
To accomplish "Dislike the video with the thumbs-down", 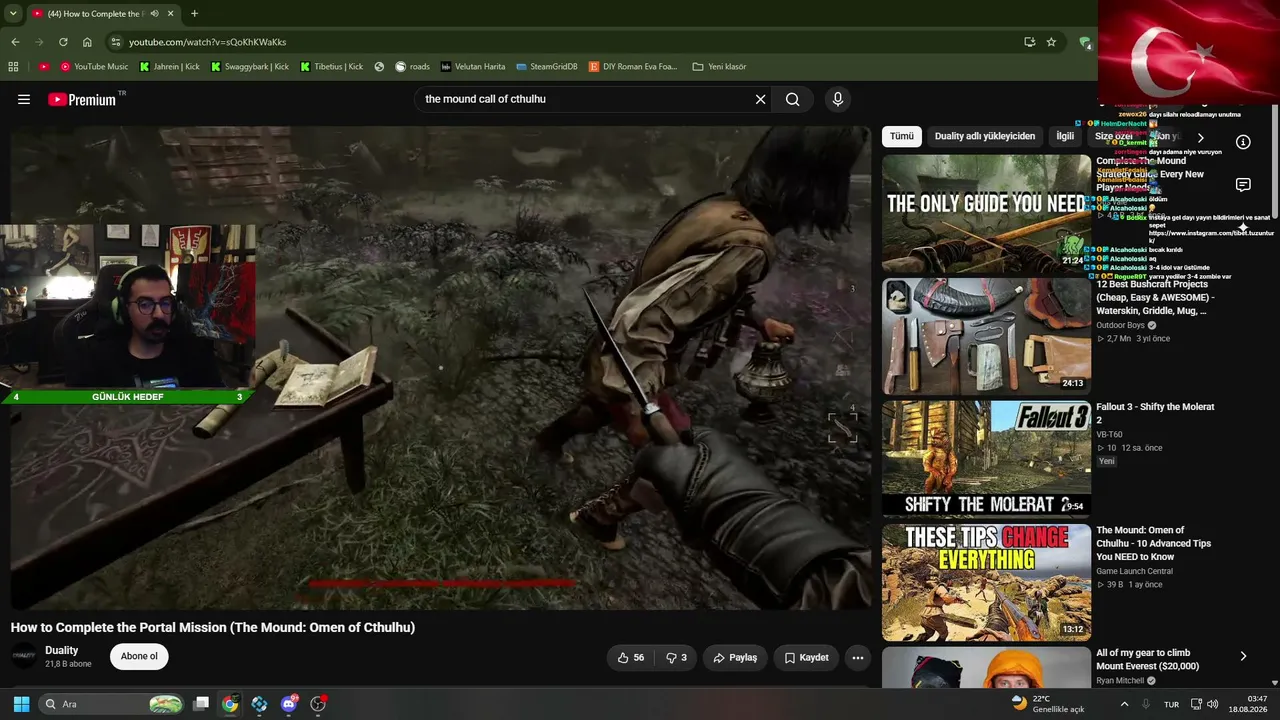I will [676, 657].
